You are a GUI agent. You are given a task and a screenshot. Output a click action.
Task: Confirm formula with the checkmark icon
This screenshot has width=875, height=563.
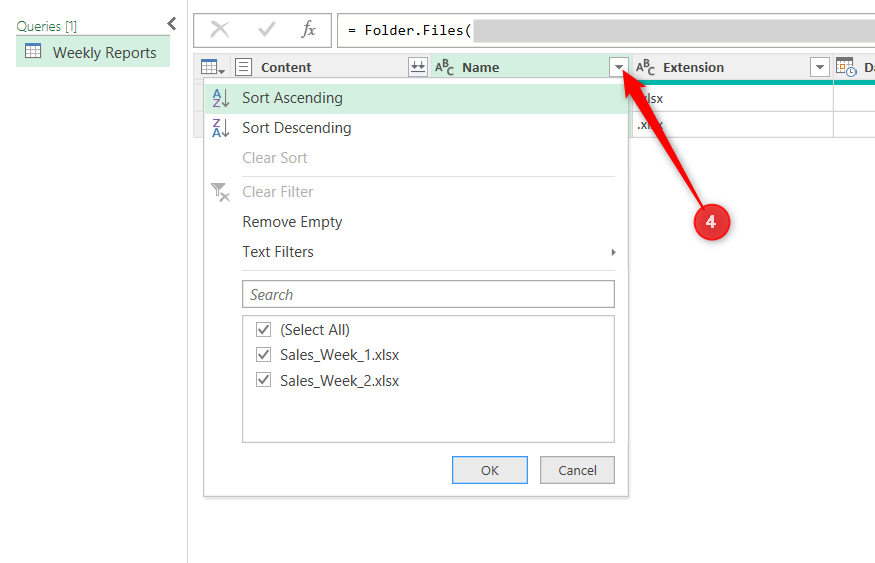point(266,29)
